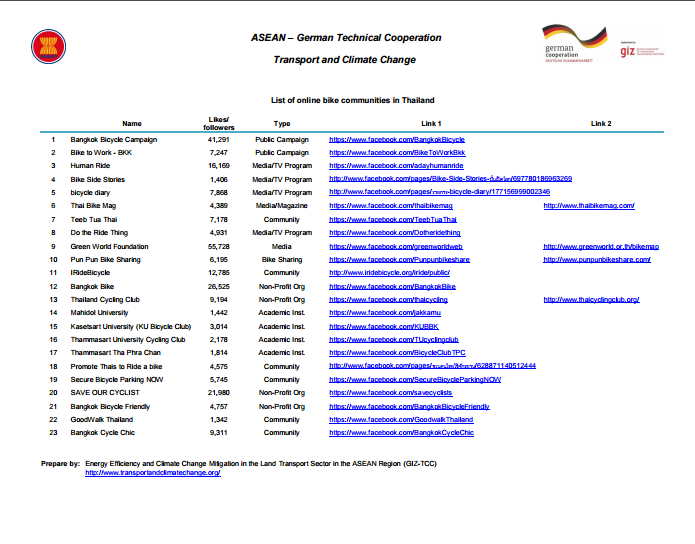
Task: Open the BikeToWorkBkk Facebook link
Action: coord(397,153)
